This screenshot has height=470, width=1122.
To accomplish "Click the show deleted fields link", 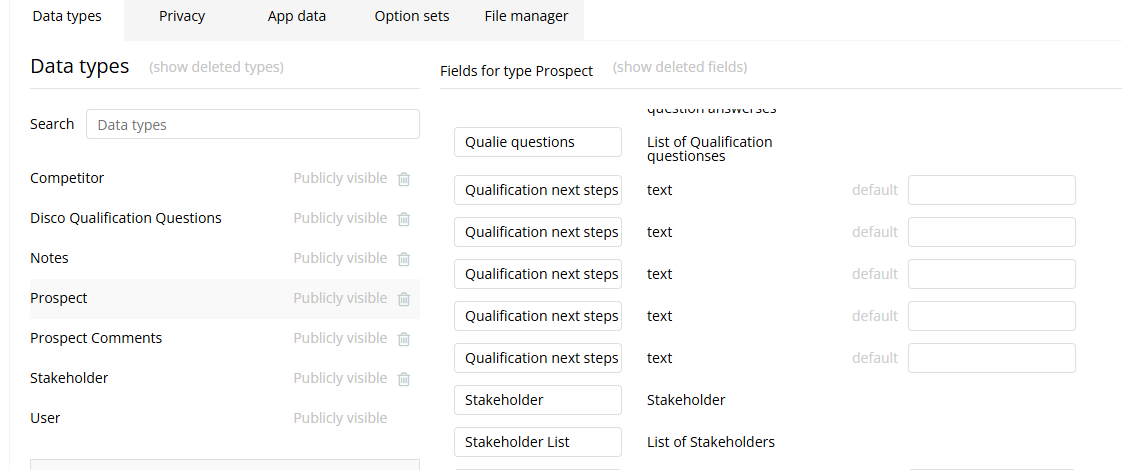I will [x=680, y=67].
